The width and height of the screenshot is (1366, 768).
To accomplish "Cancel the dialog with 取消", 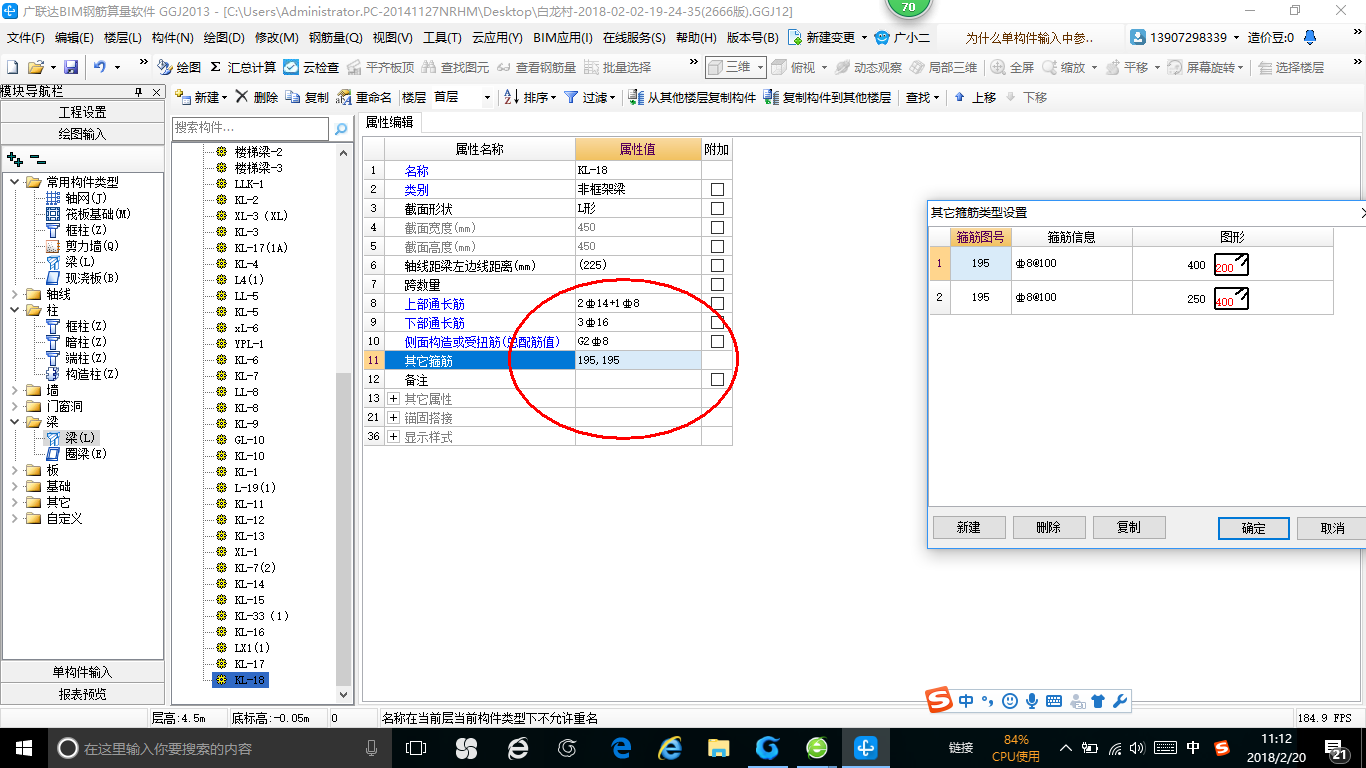I will tap(1333, 528).
